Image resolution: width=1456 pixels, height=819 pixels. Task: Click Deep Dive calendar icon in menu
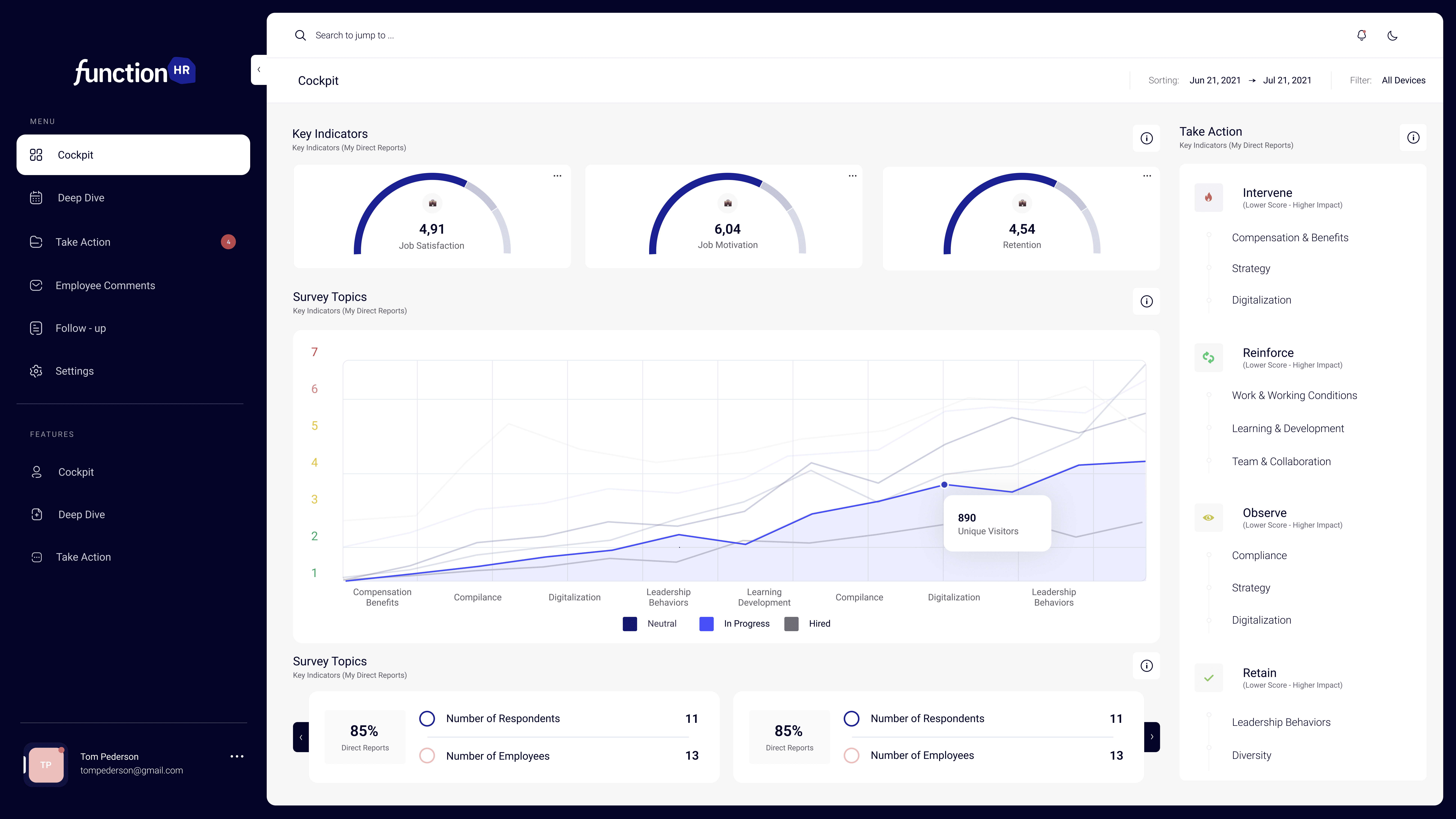(x=36, y=198)
